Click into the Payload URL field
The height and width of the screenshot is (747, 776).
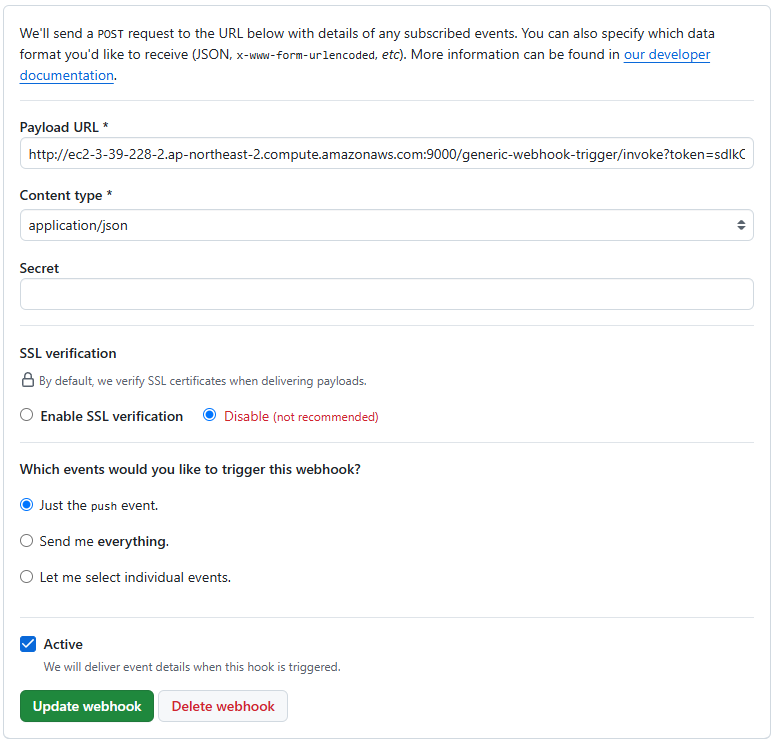(386, 154)
